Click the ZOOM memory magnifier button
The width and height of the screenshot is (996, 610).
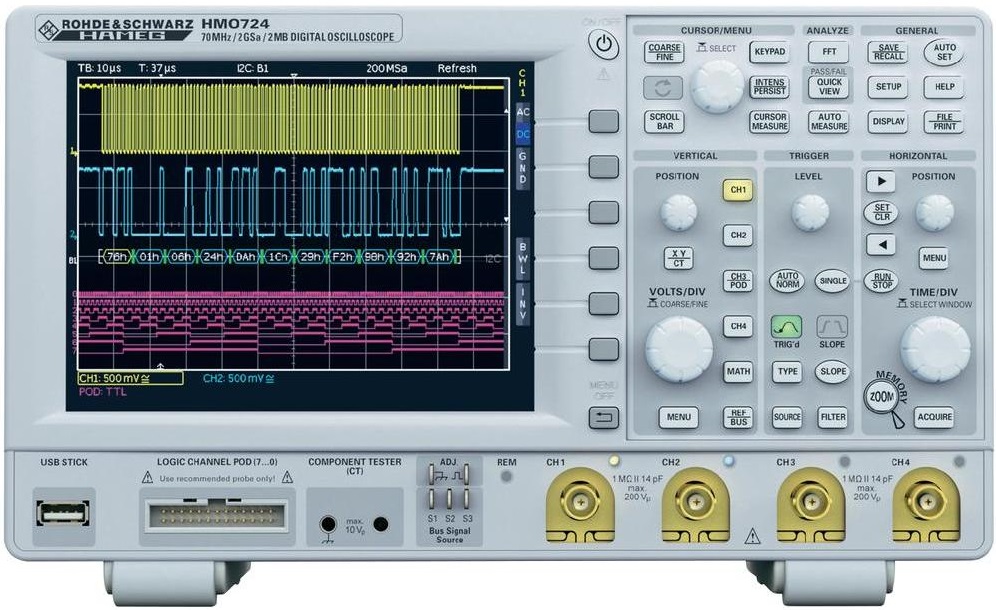click(881, 397)
